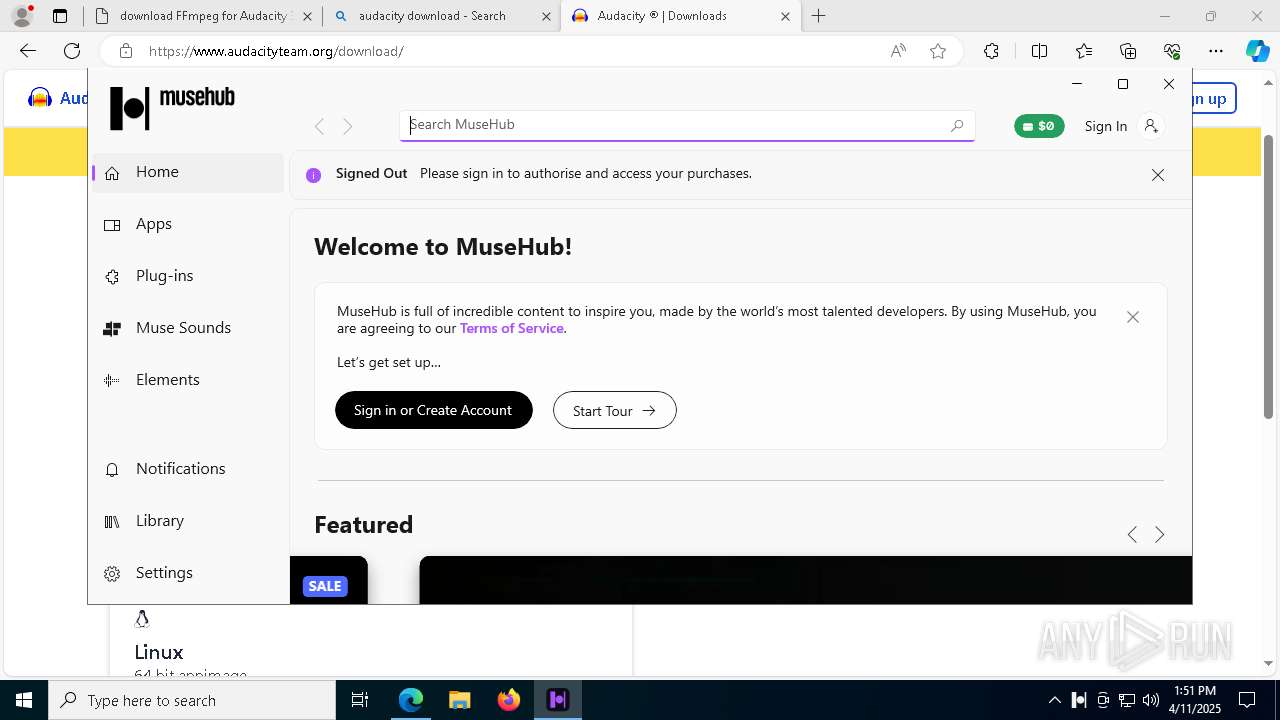
Task: Click the magnifier icon in MuseHub search
Action: coord(957,125)
